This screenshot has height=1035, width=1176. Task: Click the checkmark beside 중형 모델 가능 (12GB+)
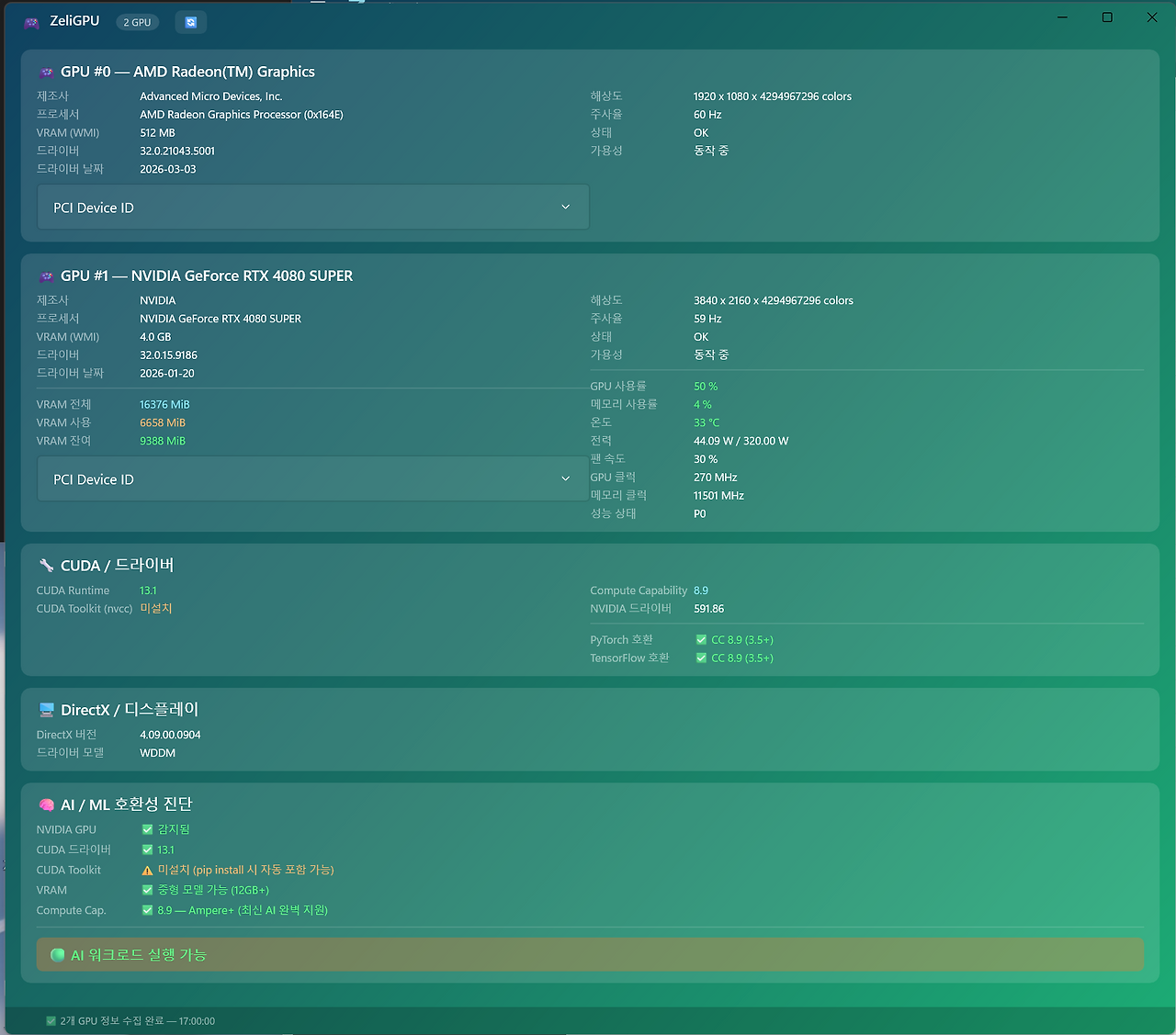(x=147, y=891)
